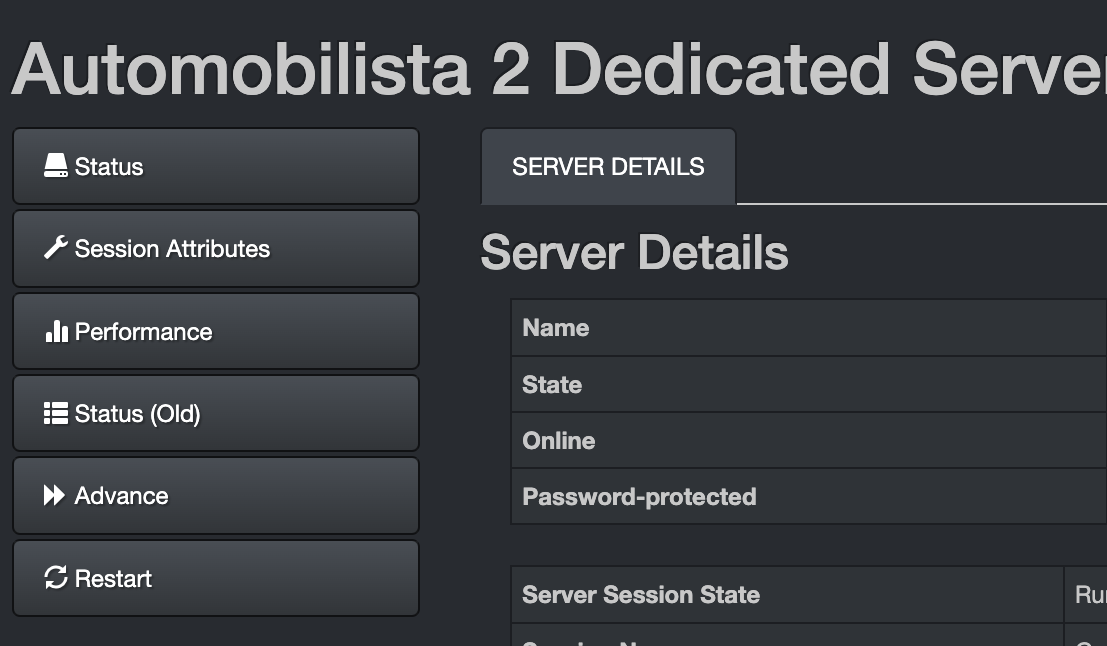This screenshot has height=646, width=1107.
Task: Click the list icon beside Status (Old)
Action: pyautogui.click(x=56, y=413)
